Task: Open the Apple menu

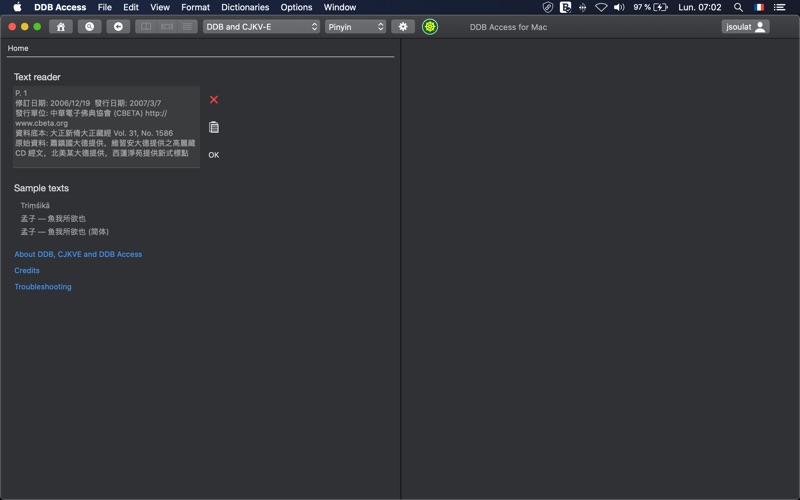Action: (17, 7)
